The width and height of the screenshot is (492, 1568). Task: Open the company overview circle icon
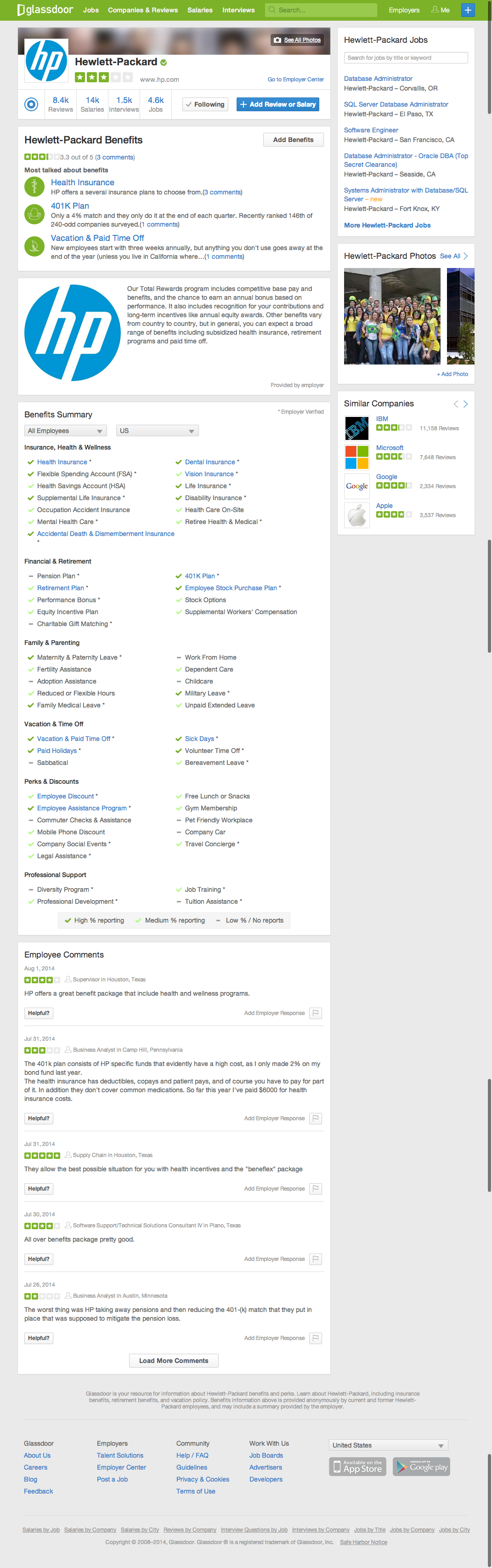coord(31,104)
